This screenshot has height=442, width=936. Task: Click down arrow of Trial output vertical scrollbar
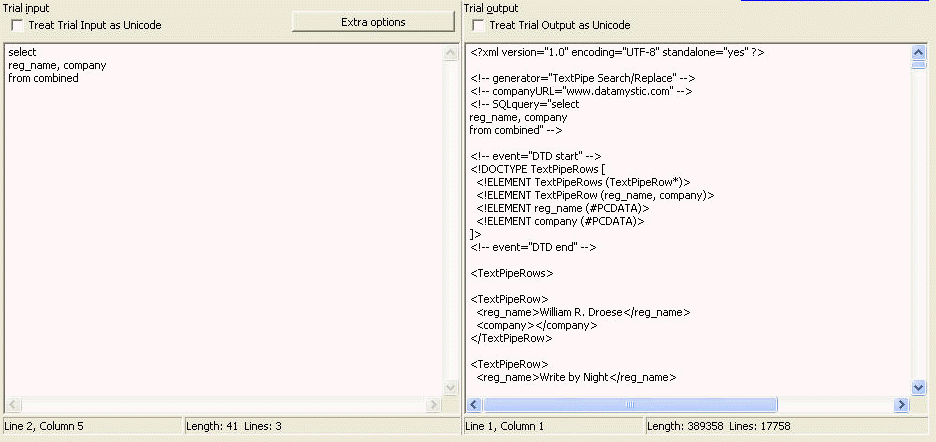(x=919, y=387)
